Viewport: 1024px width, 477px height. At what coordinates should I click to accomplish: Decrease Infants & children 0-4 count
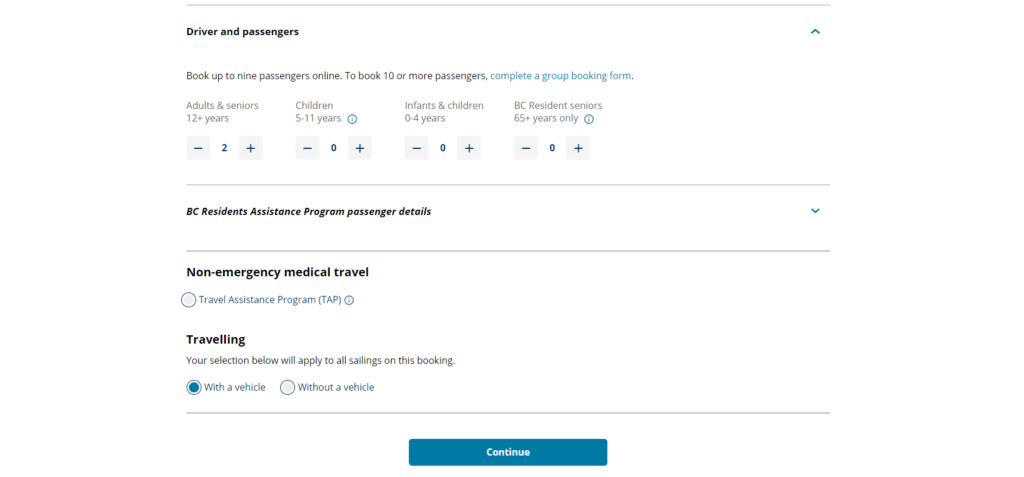point(417,148)
